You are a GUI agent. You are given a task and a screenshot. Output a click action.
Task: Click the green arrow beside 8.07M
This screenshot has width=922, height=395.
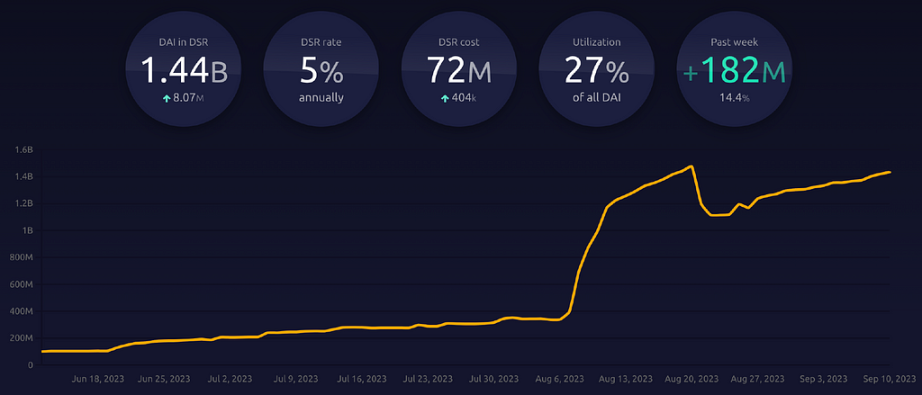[166, 99]
